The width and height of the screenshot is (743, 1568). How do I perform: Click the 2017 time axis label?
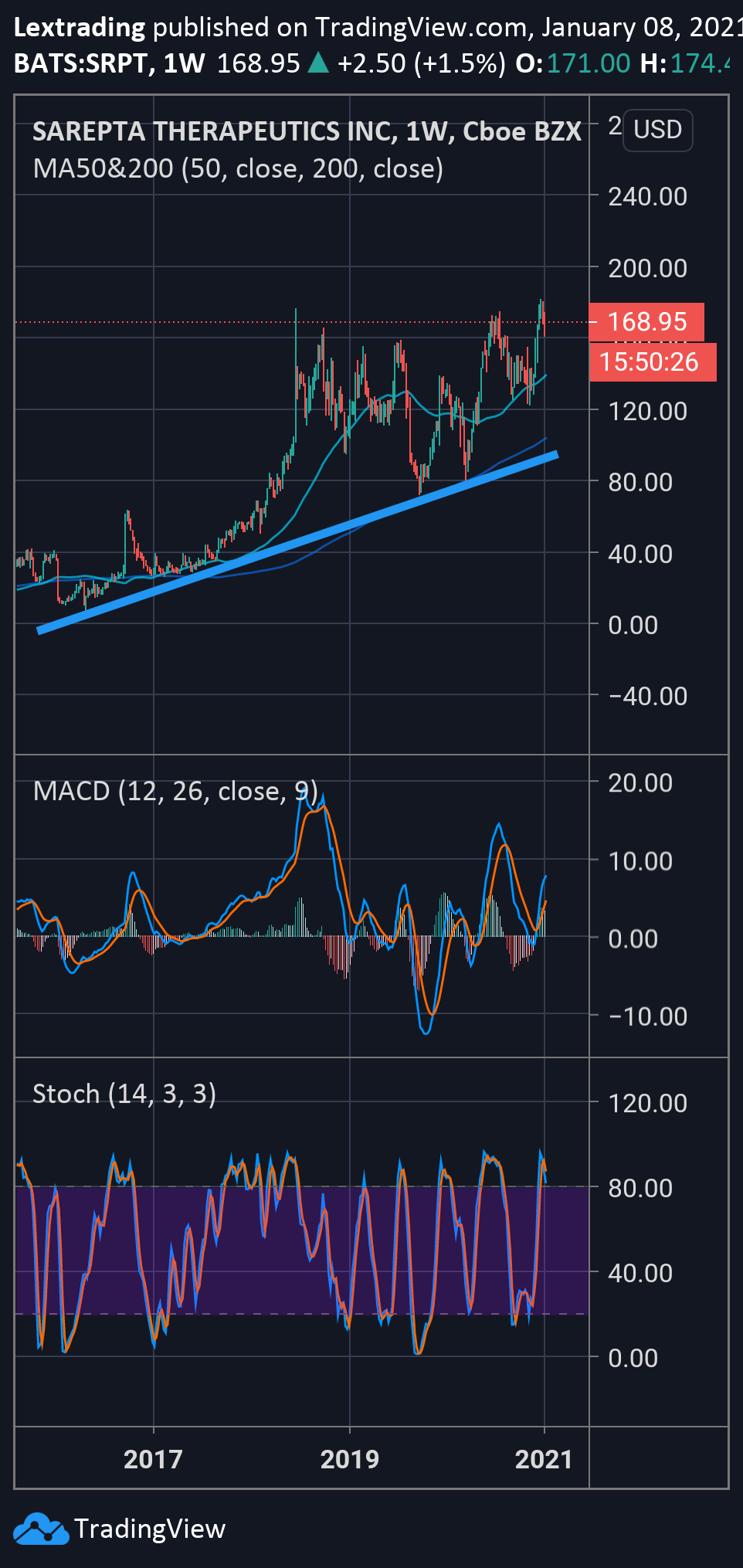tap(153, 1459)
